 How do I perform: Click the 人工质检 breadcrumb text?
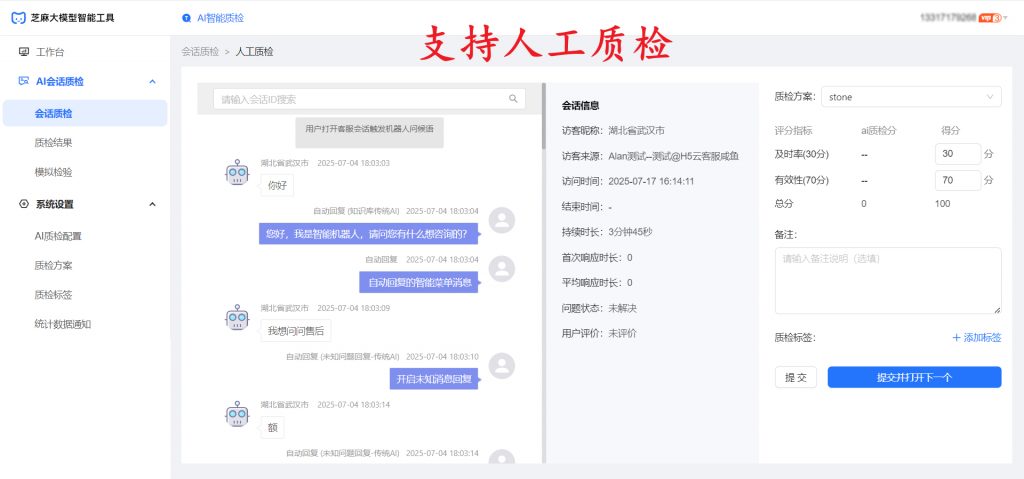[x=254, y=52]
